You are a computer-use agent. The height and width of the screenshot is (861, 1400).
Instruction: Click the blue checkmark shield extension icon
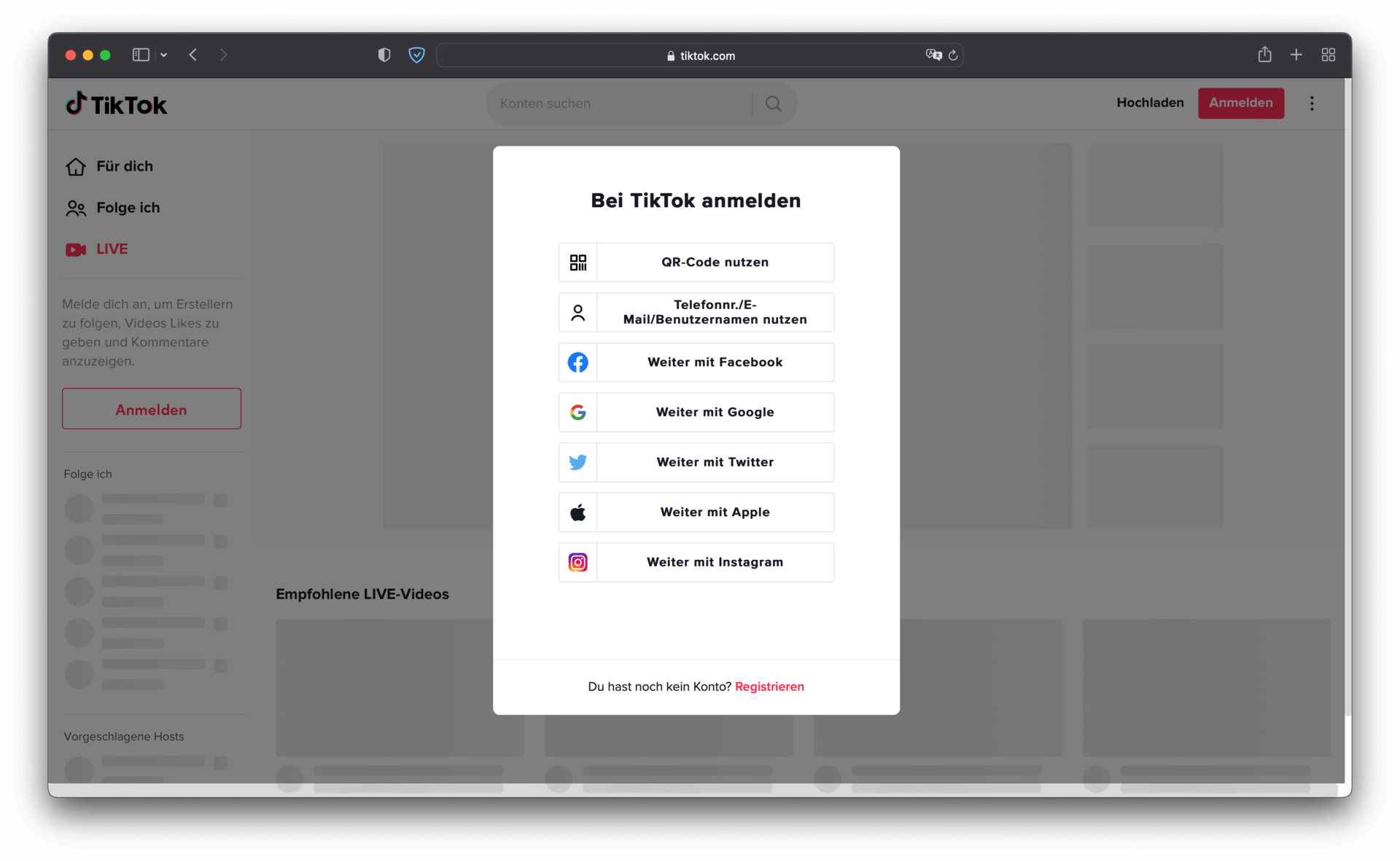pos(416,55)
